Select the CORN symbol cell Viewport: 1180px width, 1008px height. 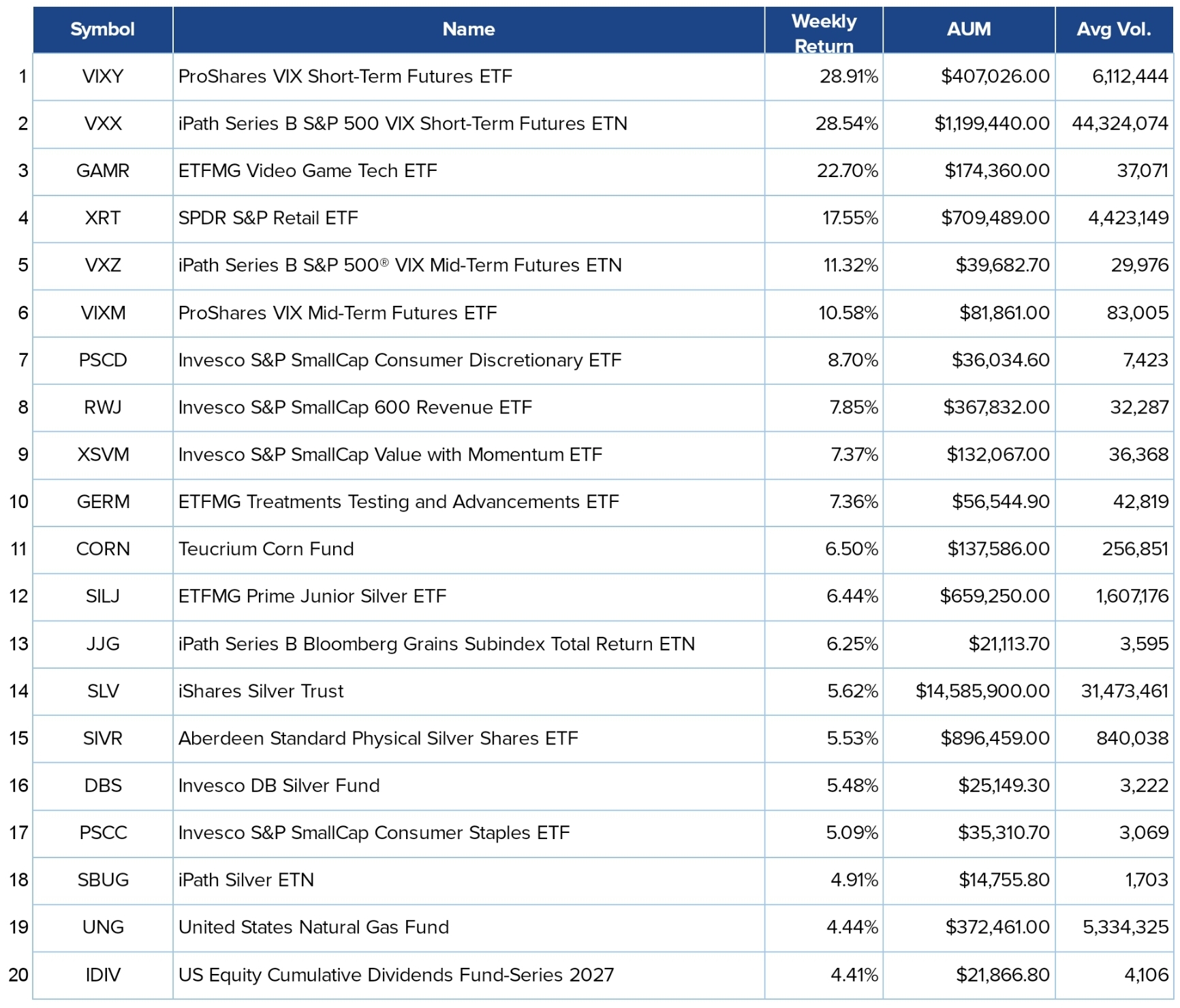(x=103, y=549)
